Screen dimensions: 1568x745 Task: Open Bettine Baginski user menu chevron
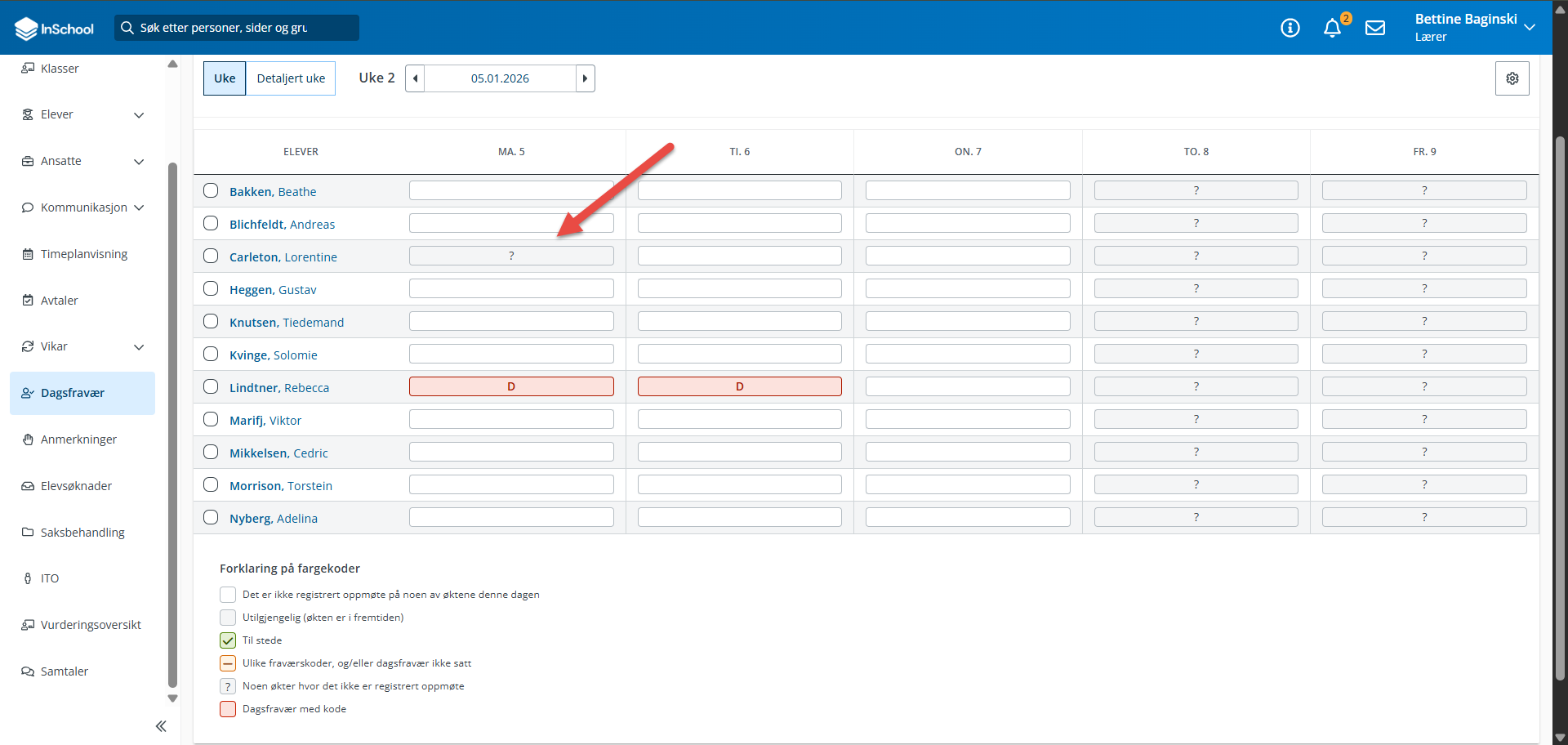point(1530,28)
